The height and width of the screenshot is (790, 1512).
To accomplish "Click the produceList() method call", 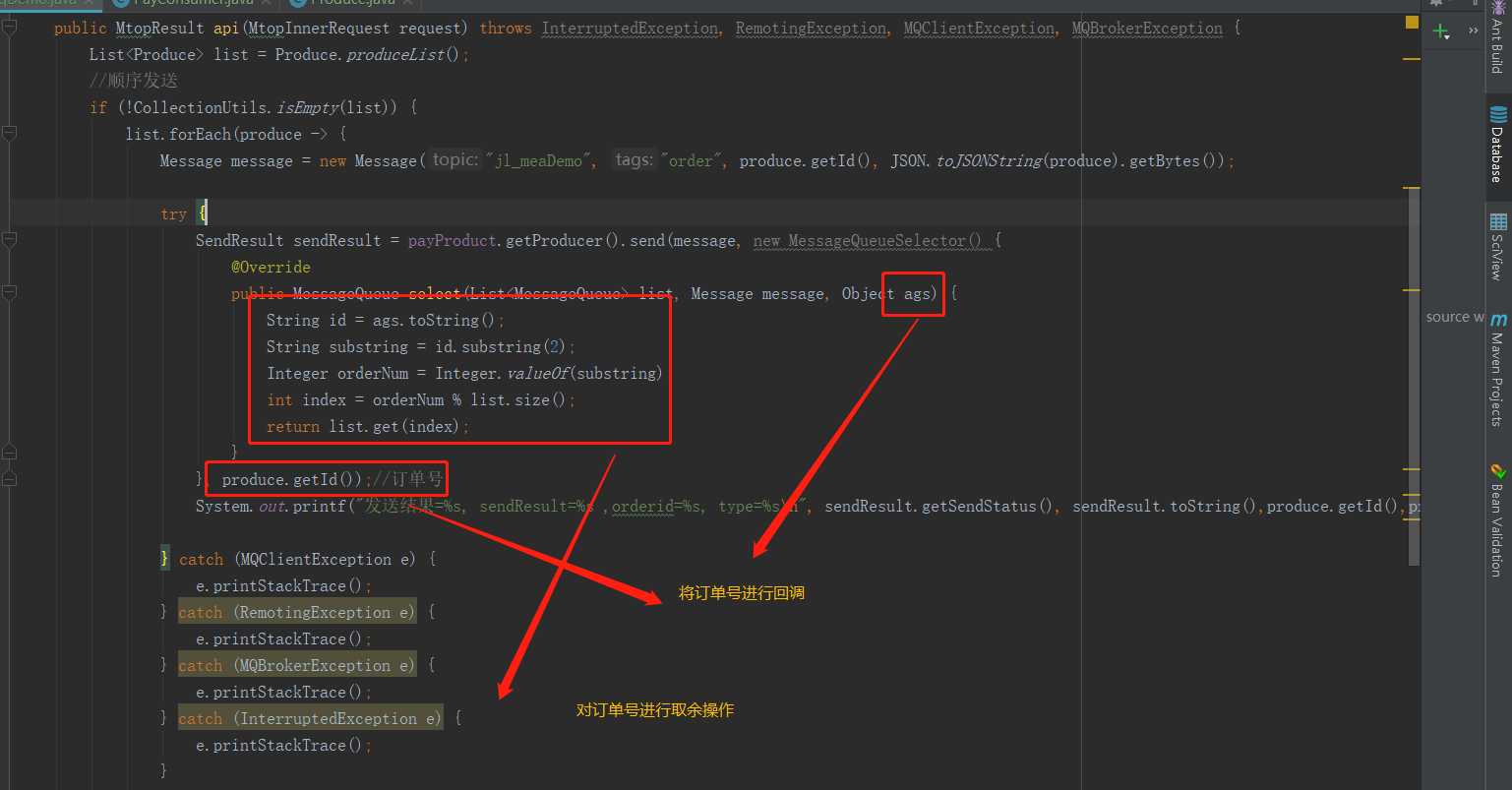I will [x=403, y=55].
